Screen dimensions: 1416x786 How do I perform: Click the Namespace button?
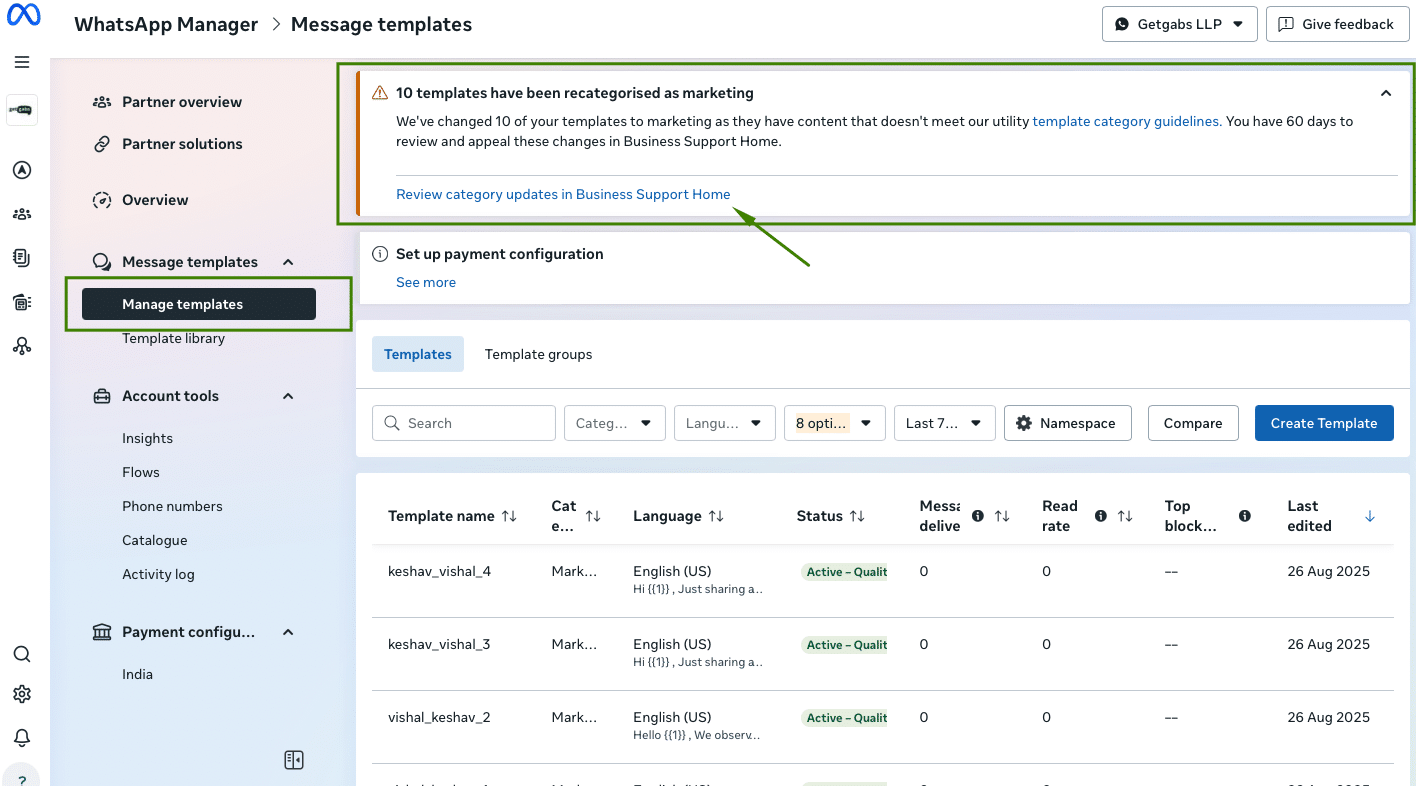[x=1067, y=423]
